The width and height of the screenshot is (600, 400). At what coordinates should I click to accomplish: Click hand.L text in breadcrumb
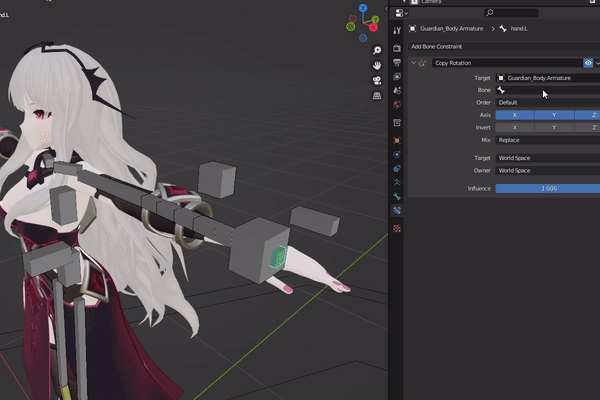click(x=519, y=29)
